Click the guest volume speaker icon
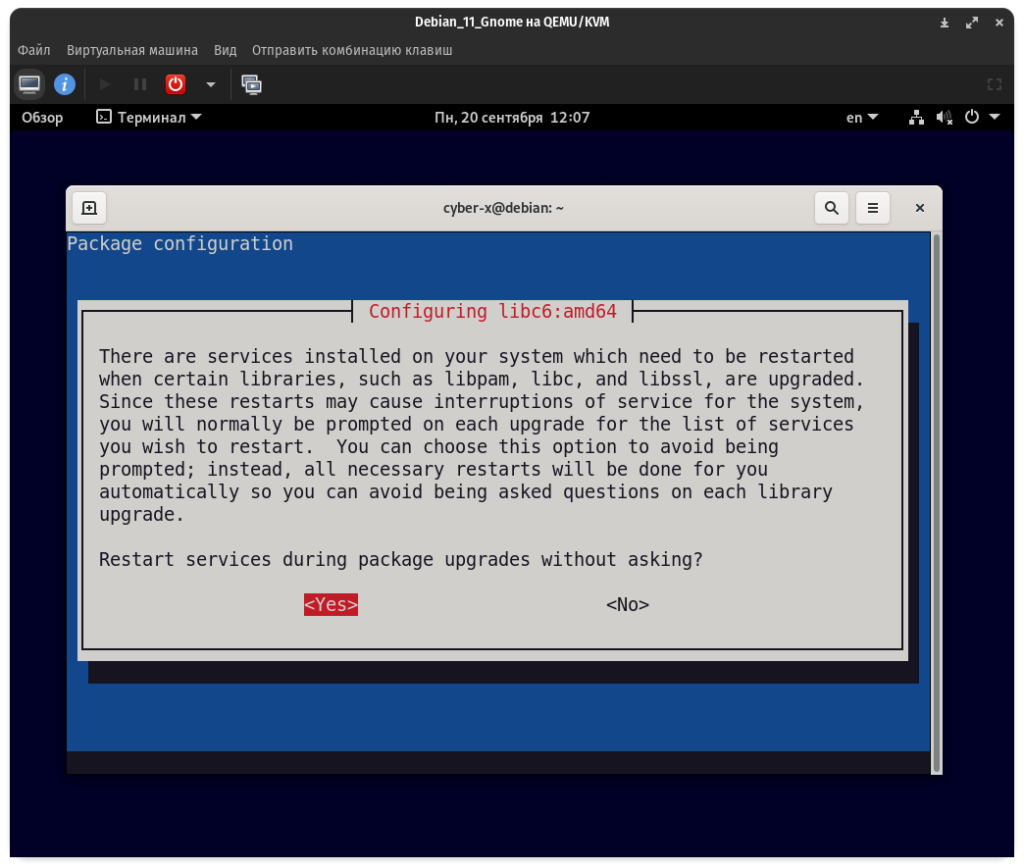Screen dimensions: 1024x868 click(944, 117)
